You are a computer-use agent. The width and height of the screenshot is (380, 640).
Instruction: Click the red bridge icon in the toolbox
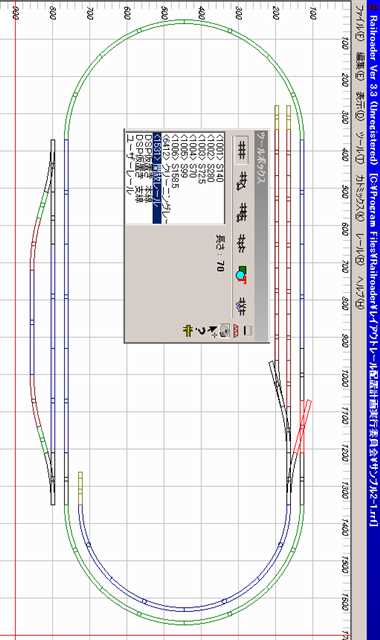pos(236,330)
